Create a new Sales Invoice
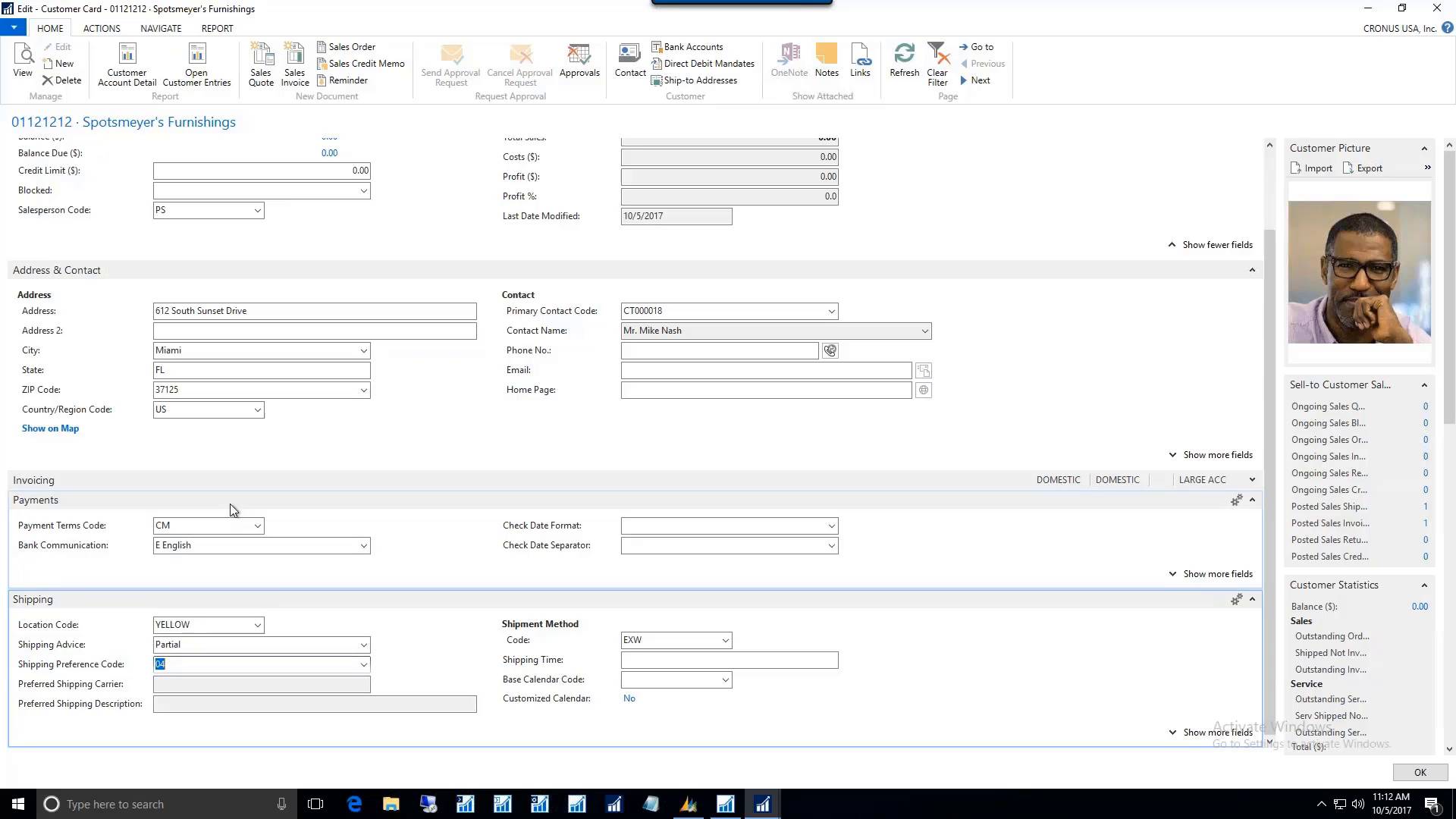Viewport: 1456px width, 819px height. coord(294,63)
